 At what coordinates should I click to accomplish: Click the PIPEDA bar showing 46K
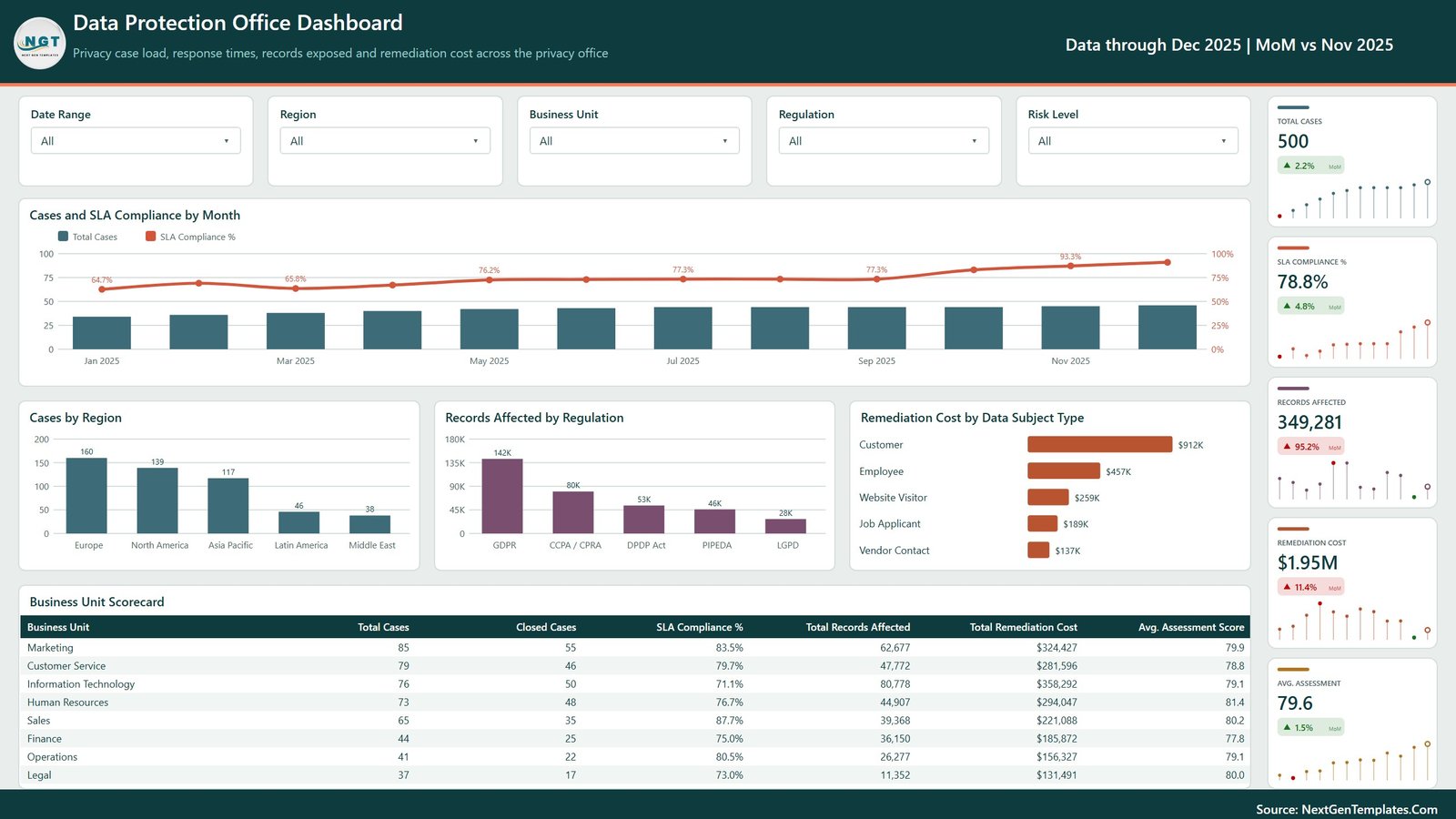point(714,521)
